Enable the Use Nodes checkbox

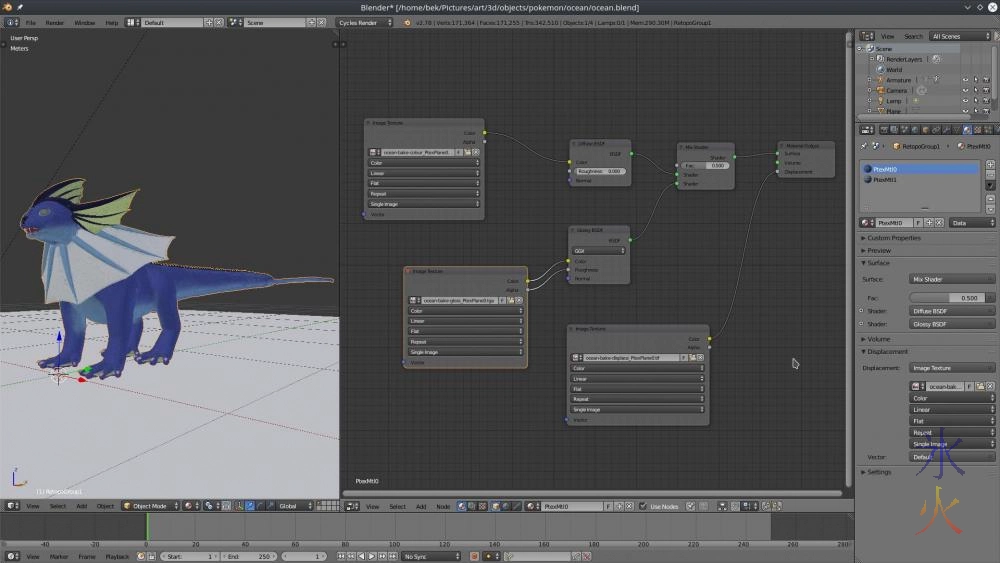point(642,507)
